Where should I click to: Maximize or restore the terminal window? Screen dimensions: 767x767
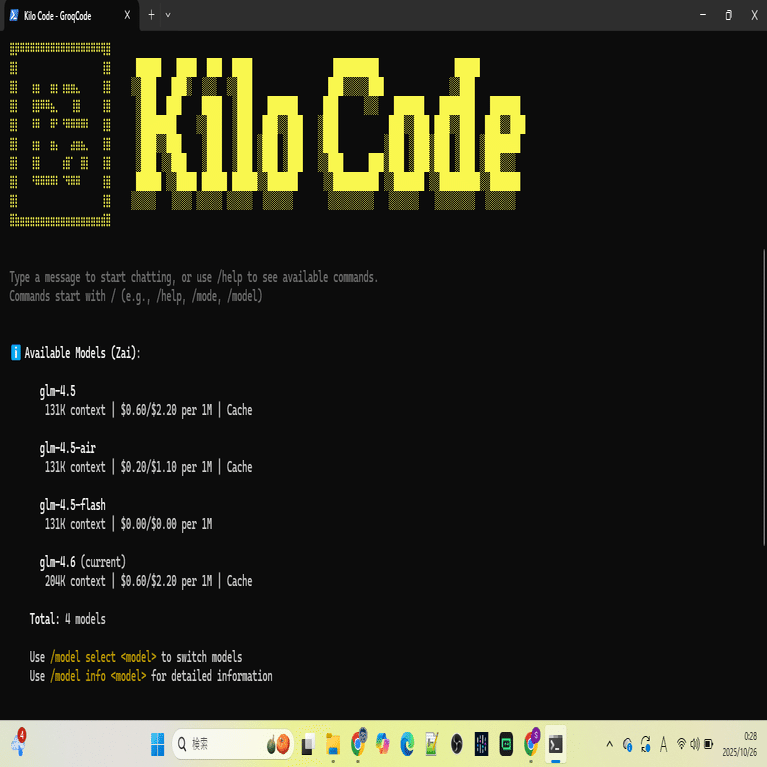click(729, 15)
